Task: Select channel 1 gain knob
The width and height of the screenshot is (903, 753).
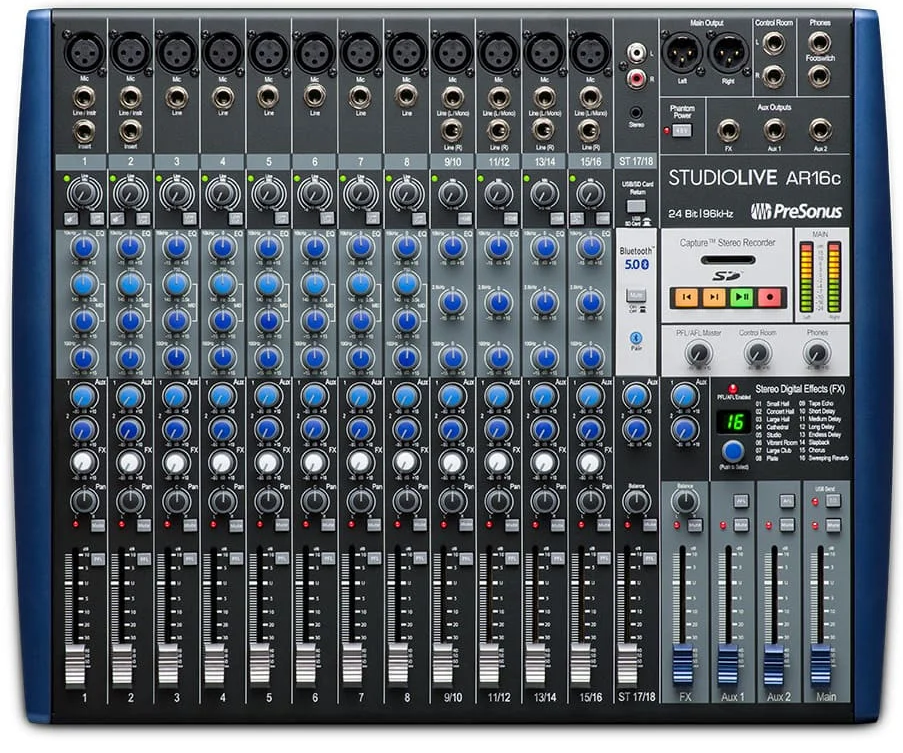Action: coord(84,193)
